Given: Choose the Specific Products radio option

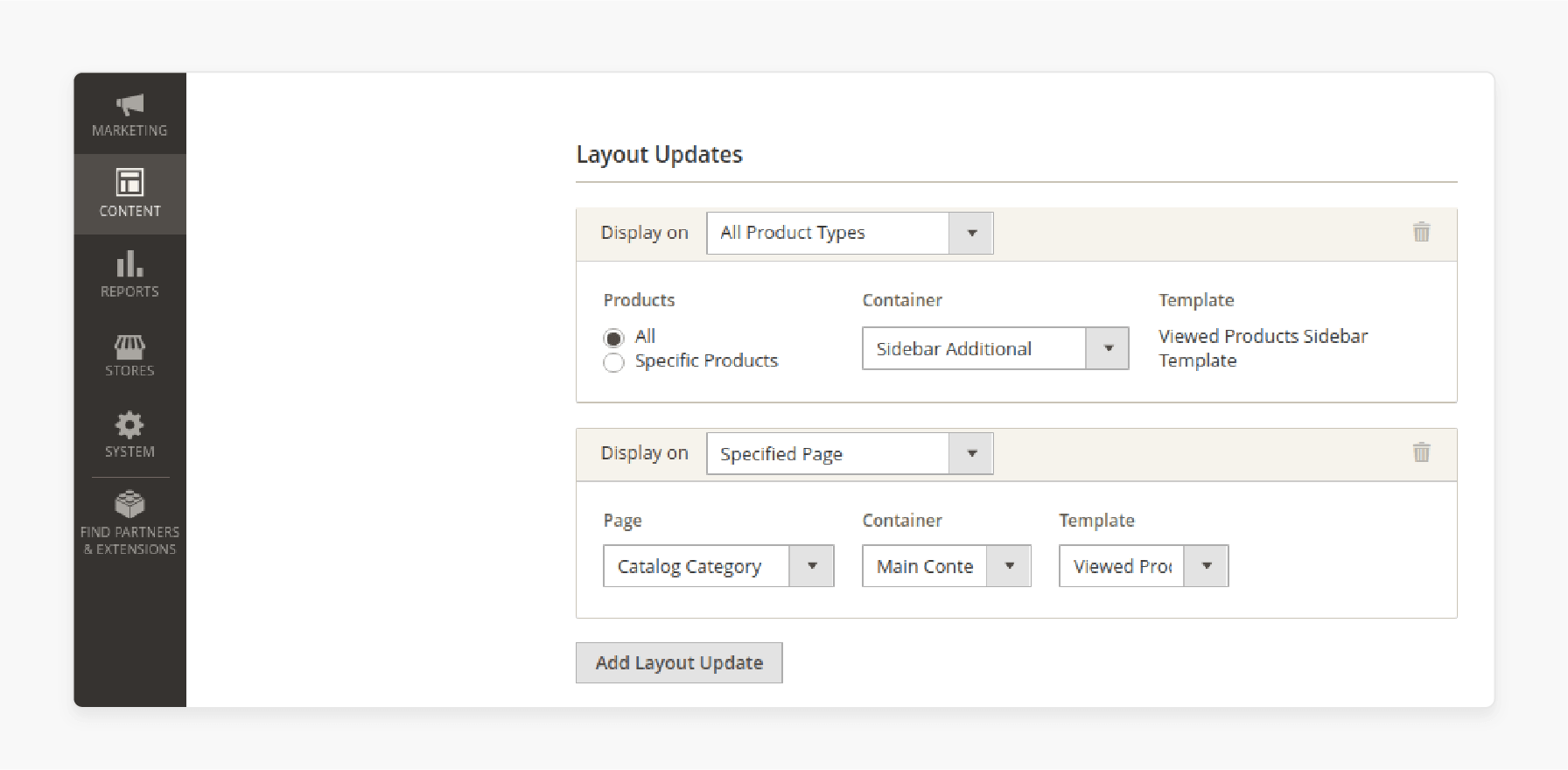Looking at the screenshot, I should click(x=613, y=362).
